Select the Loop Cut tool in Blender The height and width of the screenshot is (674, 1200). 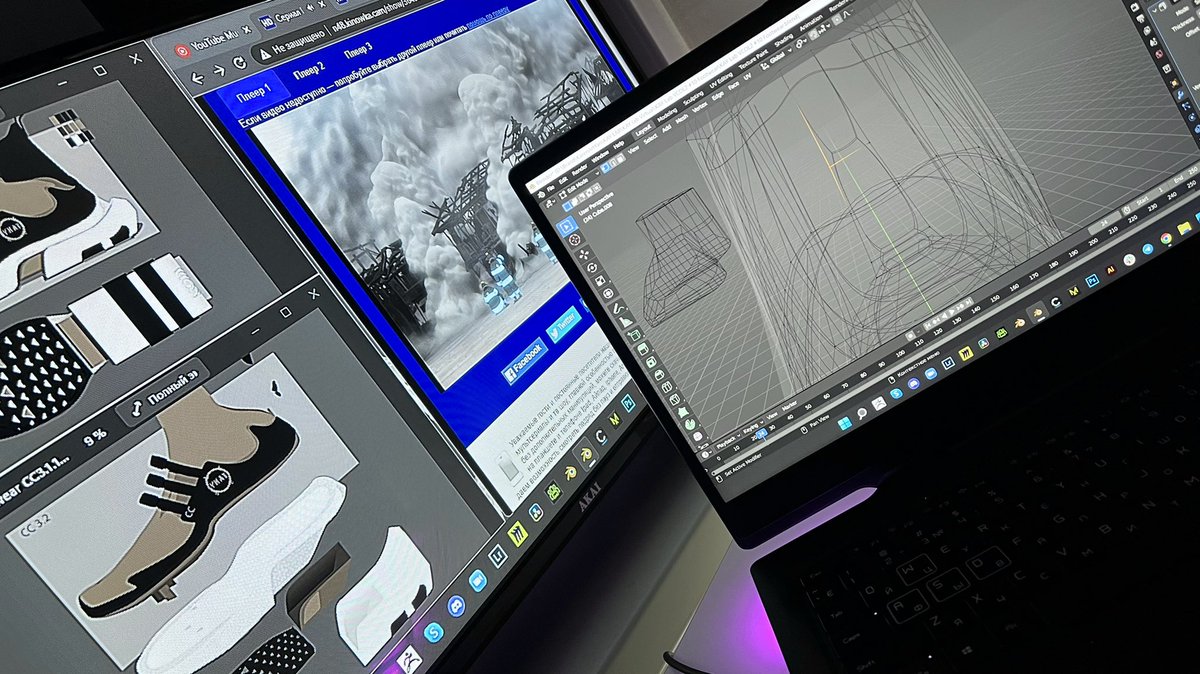(667, 387)
